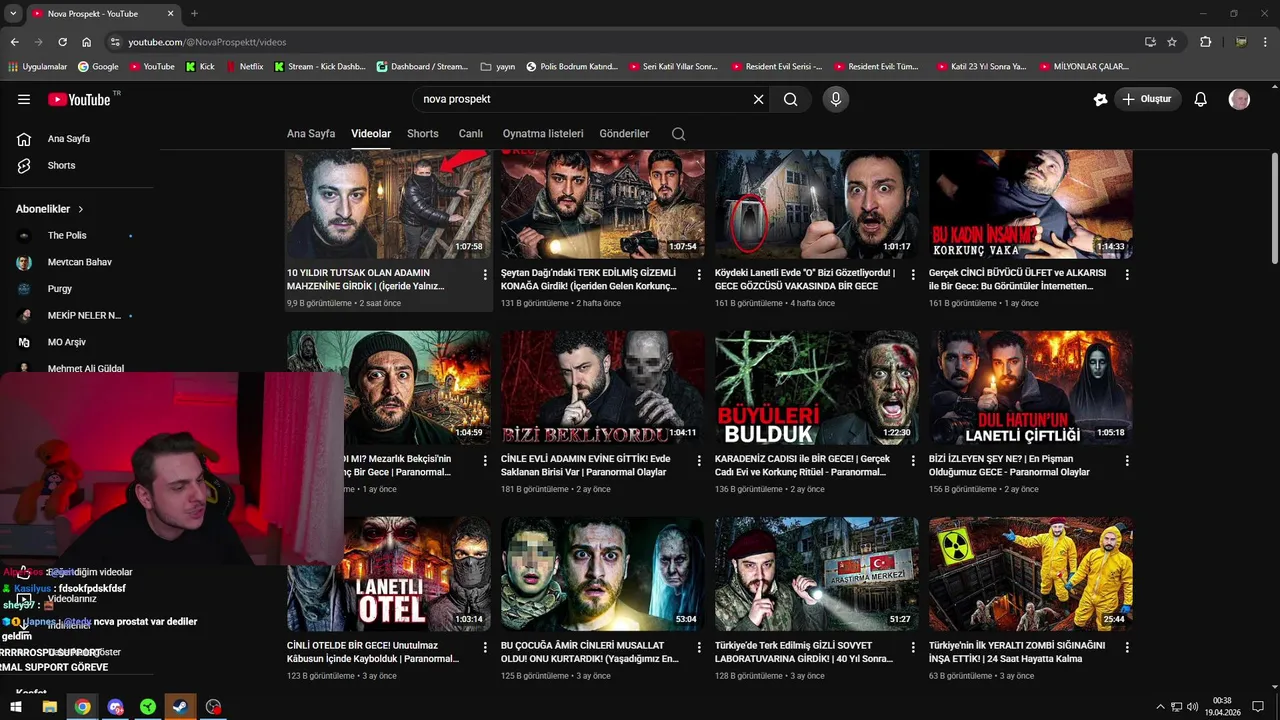Open the Canlı tab

pyautogui.click(x=471, y=134)
